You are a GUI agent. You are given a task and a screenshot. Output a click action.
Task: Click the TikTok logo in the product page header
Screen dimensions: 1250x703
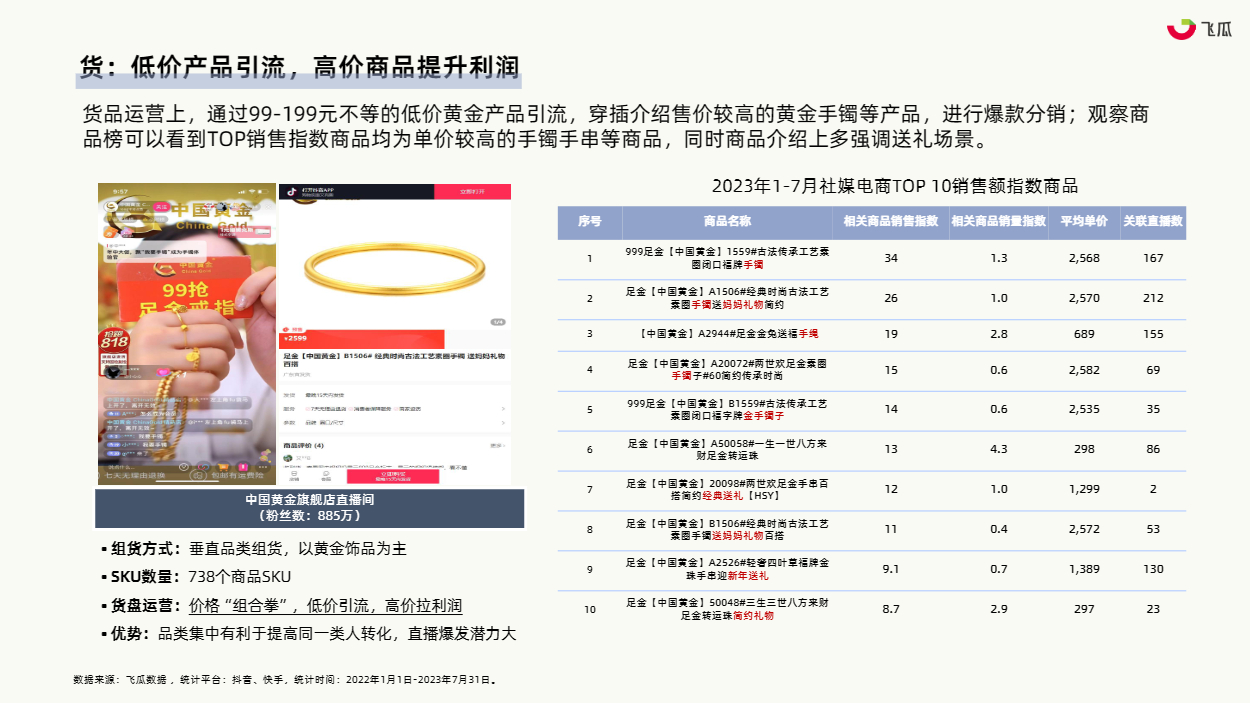(292, 191)
